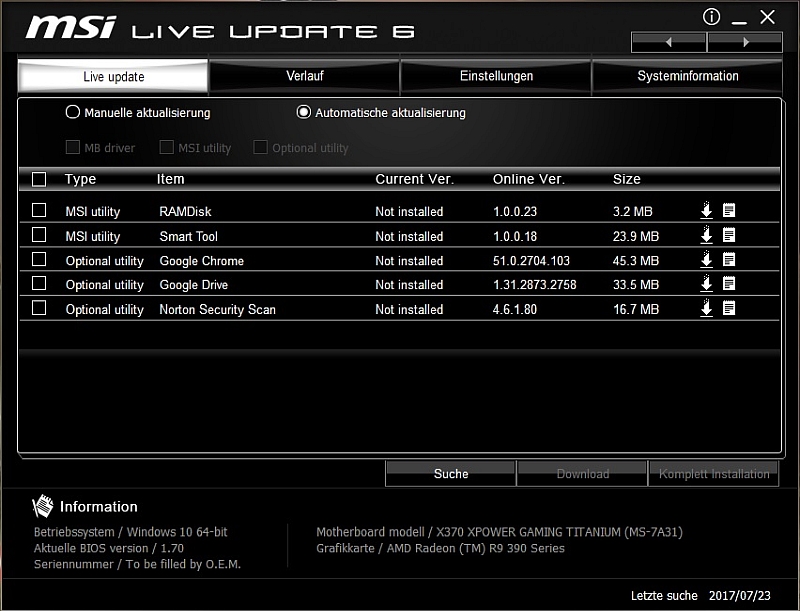Select the Google Drive item name
Screen dimensions: 800x611
click(x=193, y=285)
